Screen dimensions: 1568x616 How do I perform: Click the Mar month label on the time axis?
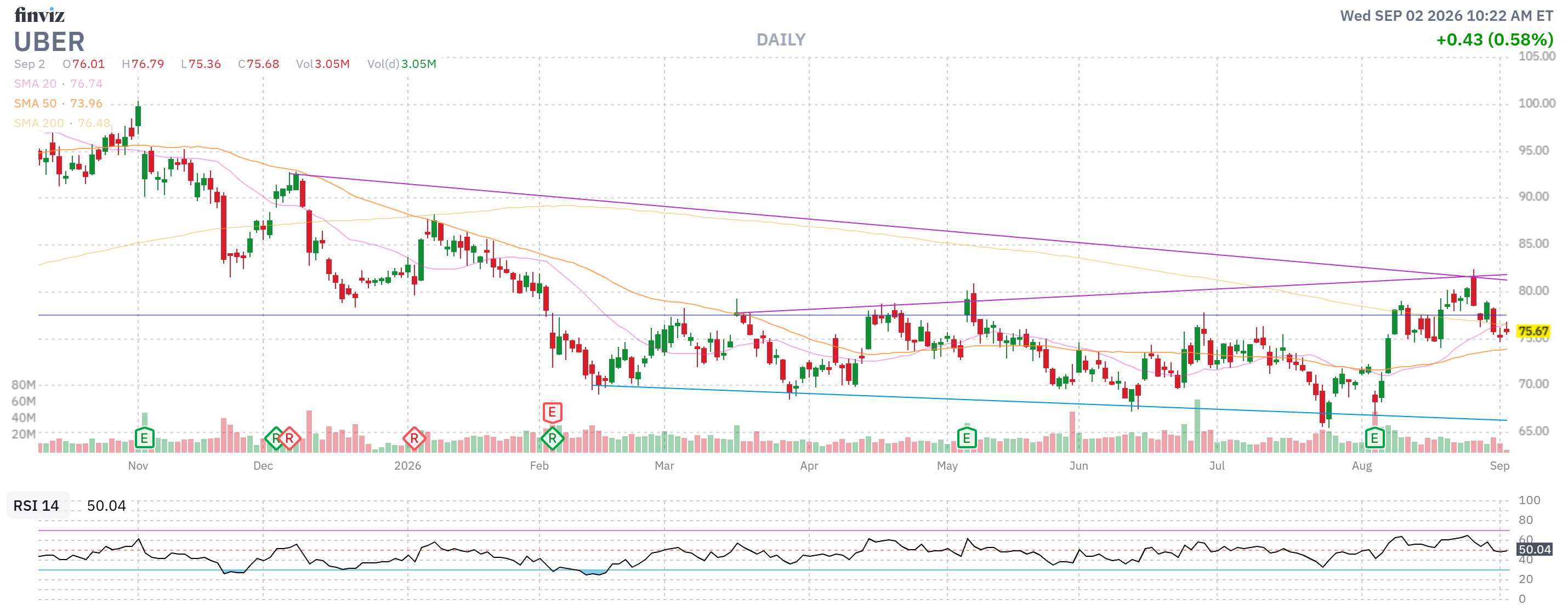pos(664,466)
